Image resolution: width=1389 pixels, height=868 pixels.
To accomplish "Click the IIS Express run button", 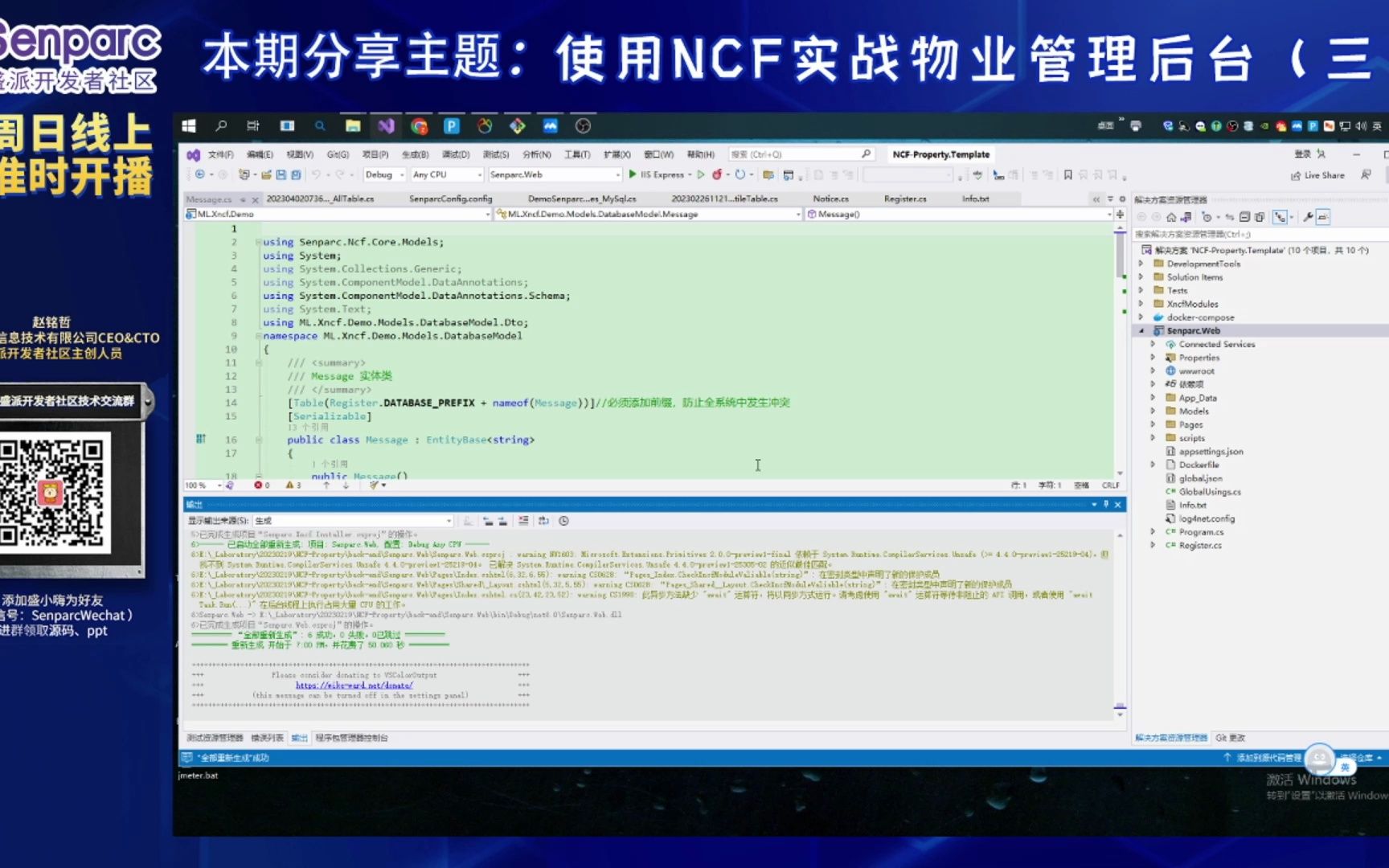I will click(657, 174).
